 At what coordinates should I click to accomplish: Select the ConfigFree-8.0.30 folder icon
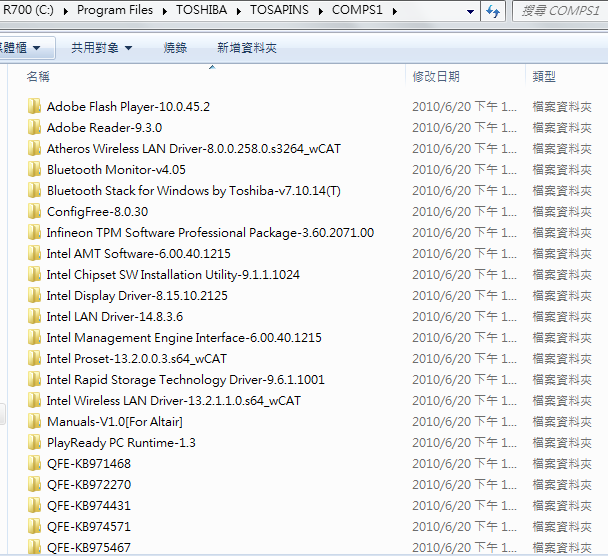(35, 211)
